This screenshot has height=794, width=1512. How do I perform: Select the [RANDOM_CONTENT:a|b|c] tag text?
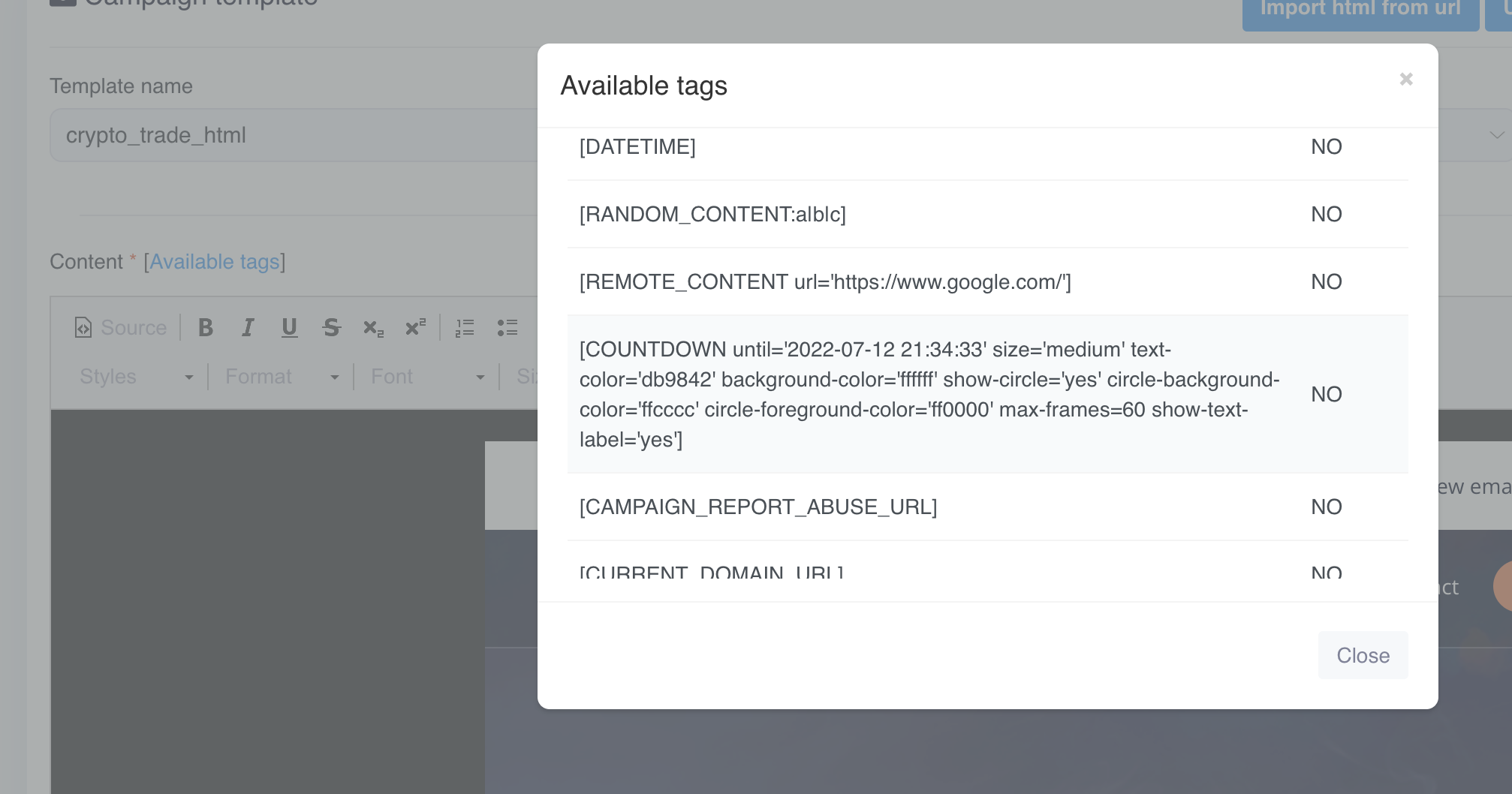pos(712,214)
